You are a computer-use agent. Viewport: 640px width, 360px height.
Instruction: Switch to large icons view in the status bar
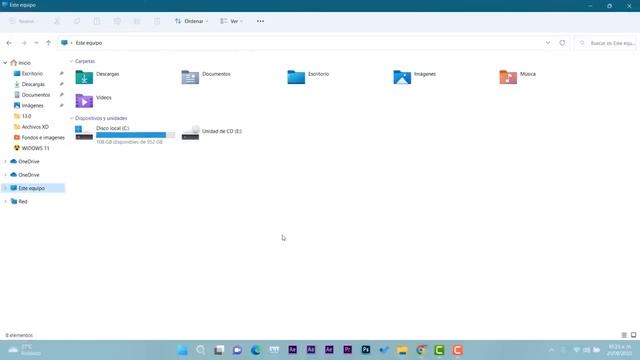(633, 335)
